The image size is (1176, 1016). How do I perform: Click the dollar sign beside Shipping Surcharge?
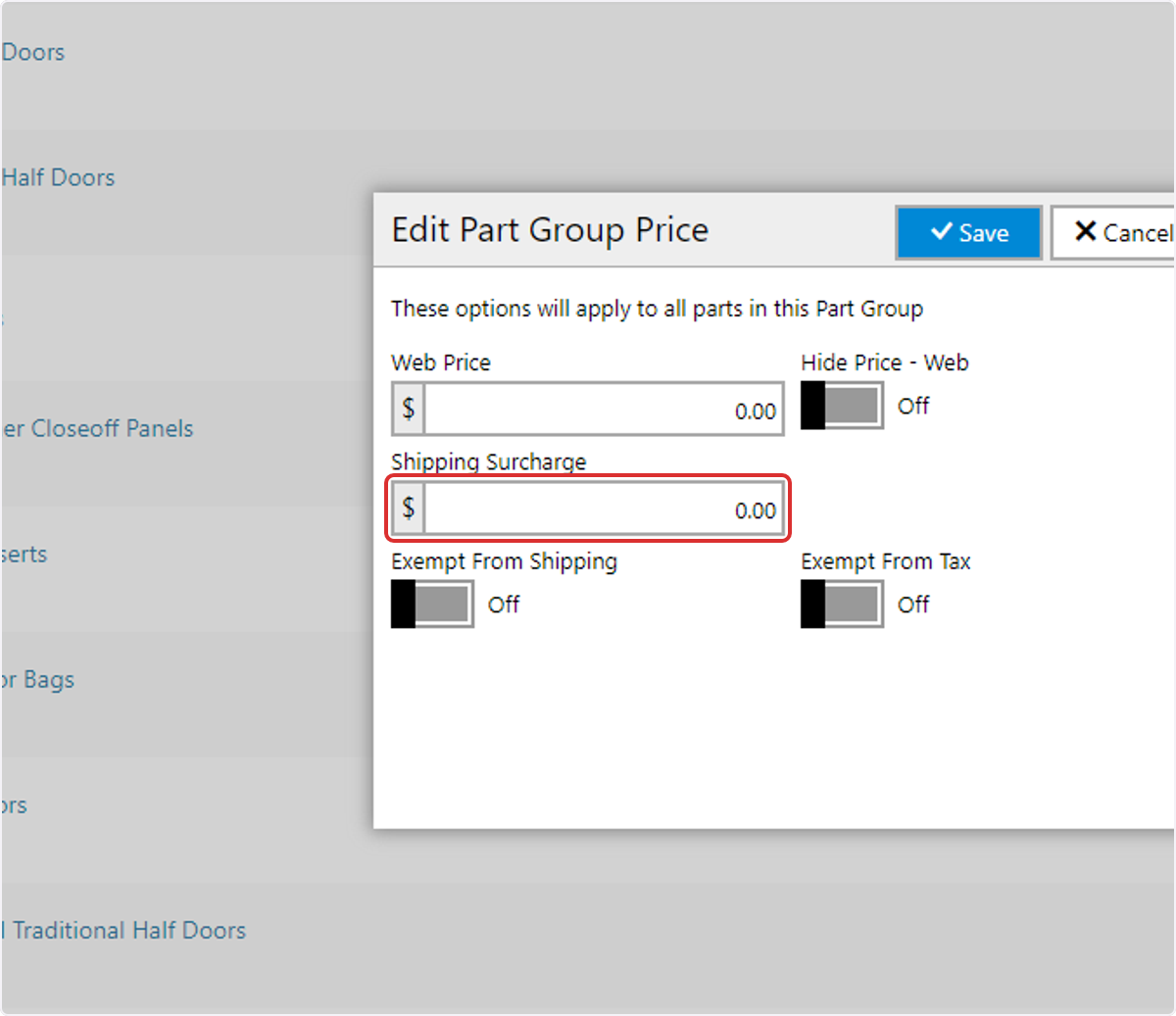[x=409, y=508]
